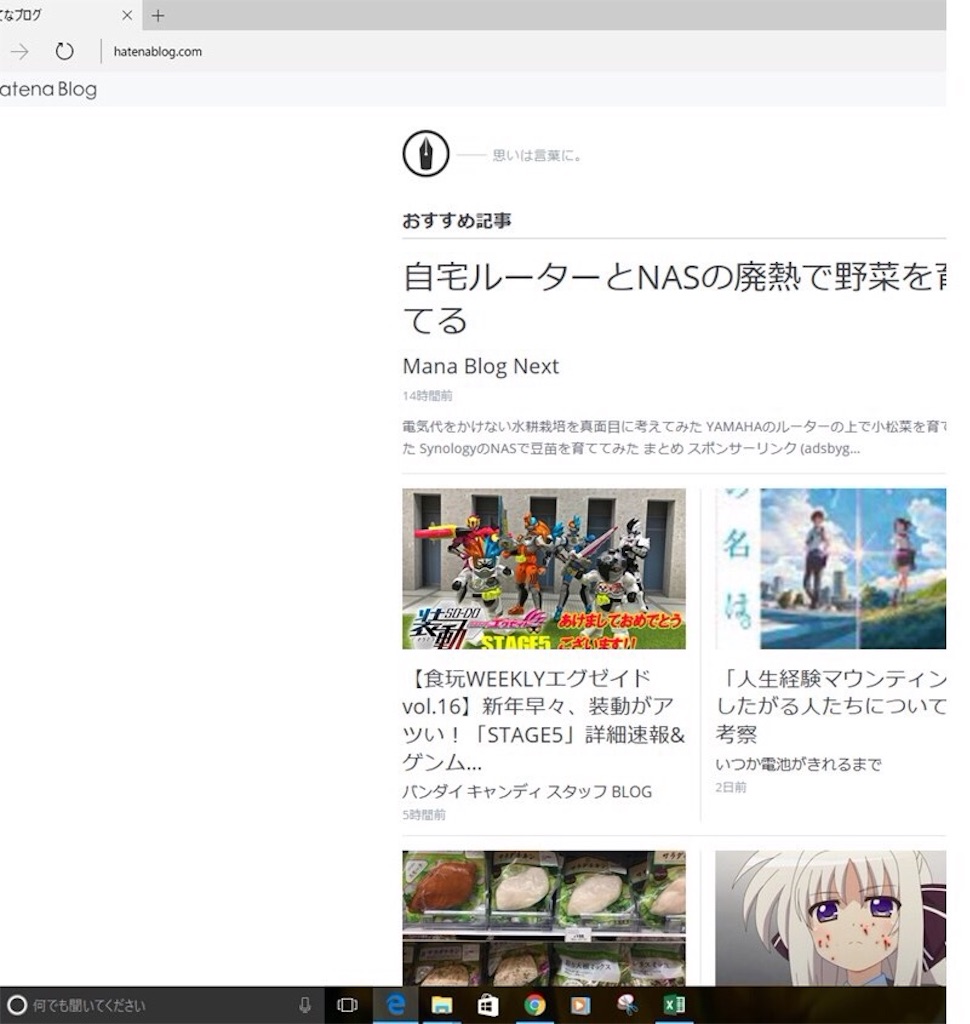
Task: Open the 人生経験マウンティング article title
Action: [x=831, y=707]
